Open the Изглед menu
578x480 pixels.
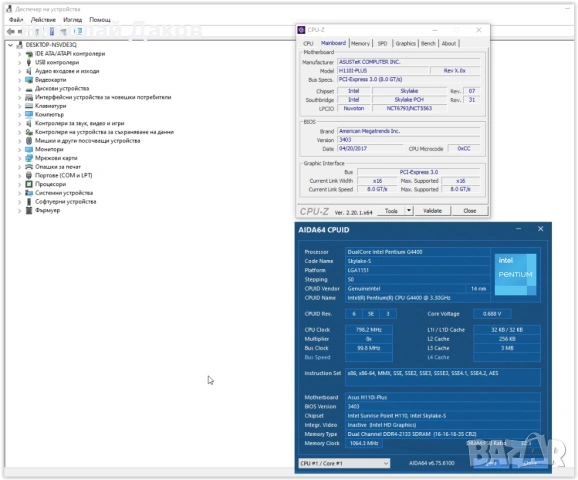click(73, 20)
